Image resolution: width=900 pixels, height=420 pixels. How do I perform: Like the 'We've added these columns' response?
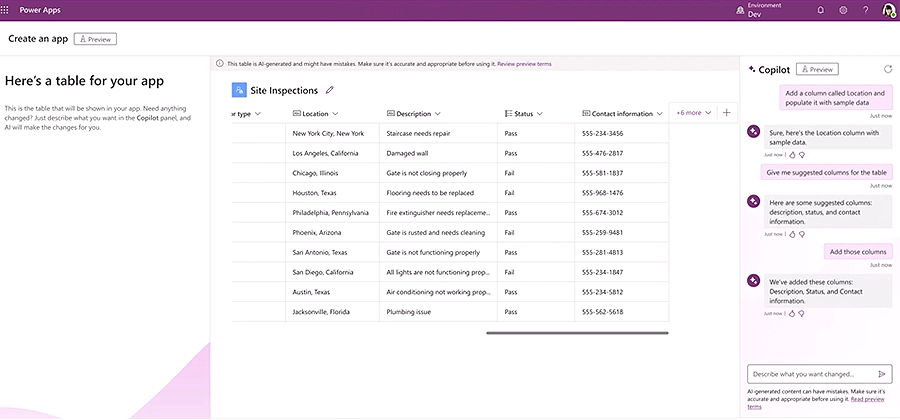[793, 313]
